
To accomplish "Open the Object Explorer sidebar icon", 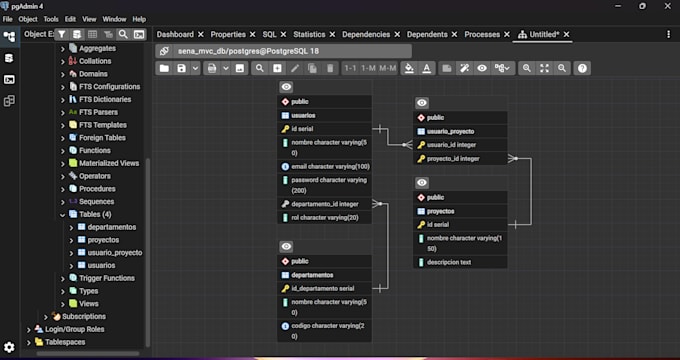I will pyautogui.click(x=9, y=37).
